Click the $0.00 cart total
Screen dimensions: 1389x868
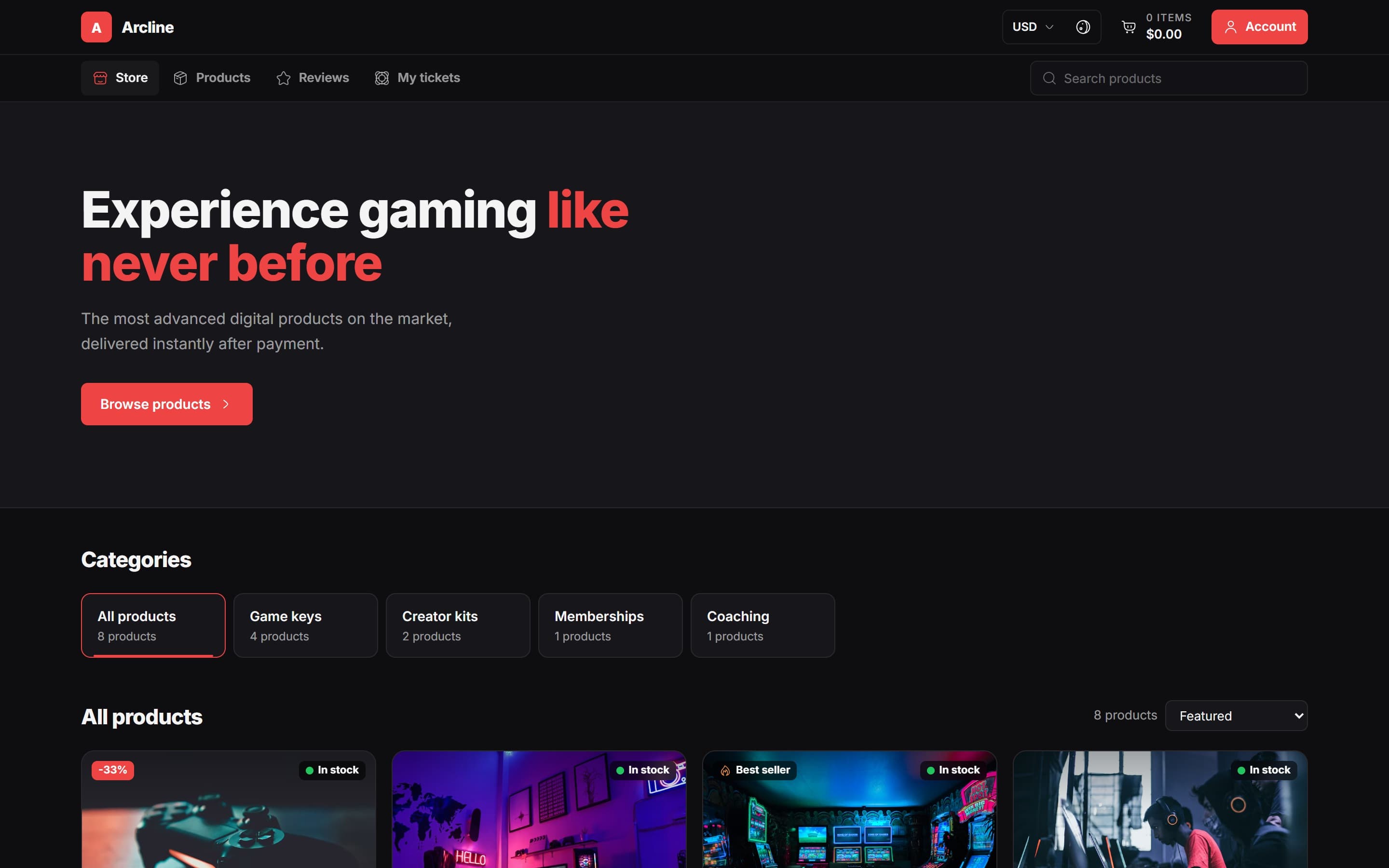[x=1163, y=34]
